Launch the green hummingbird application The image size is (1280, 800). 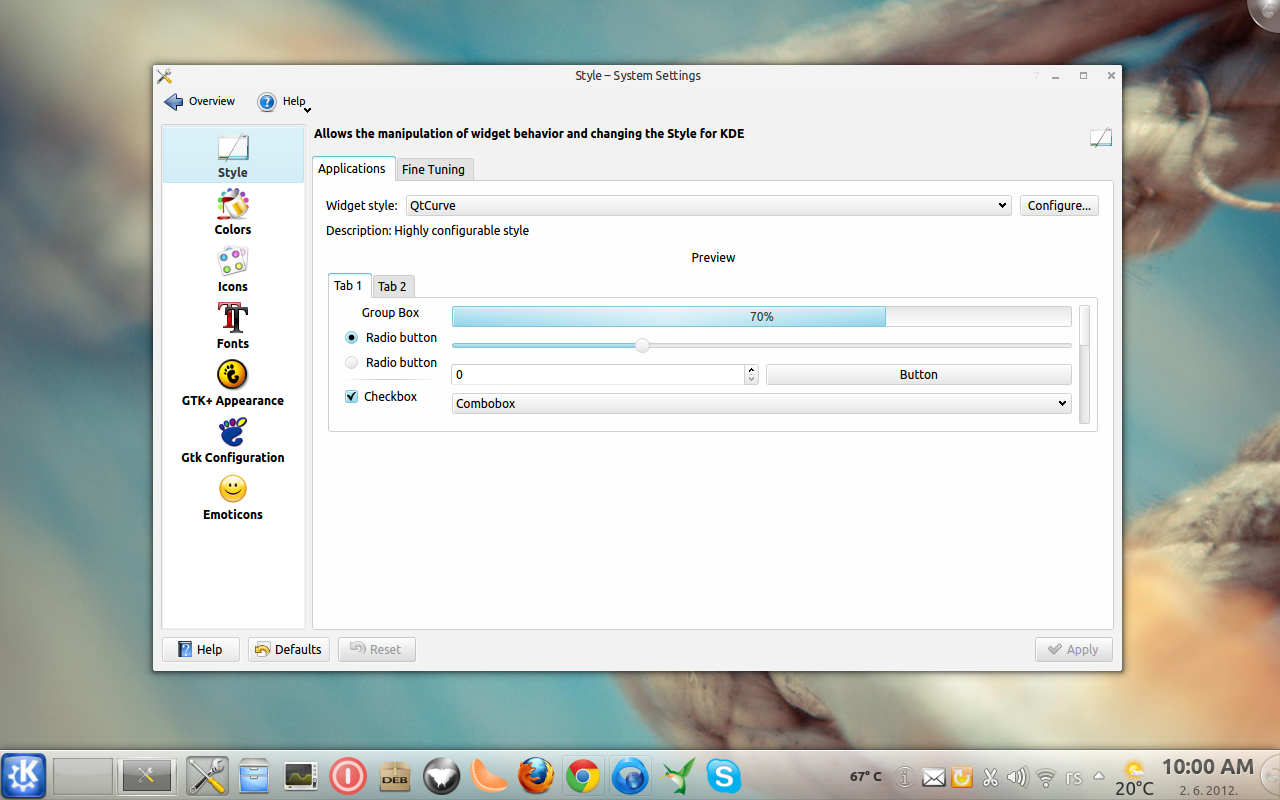point(677,776)
